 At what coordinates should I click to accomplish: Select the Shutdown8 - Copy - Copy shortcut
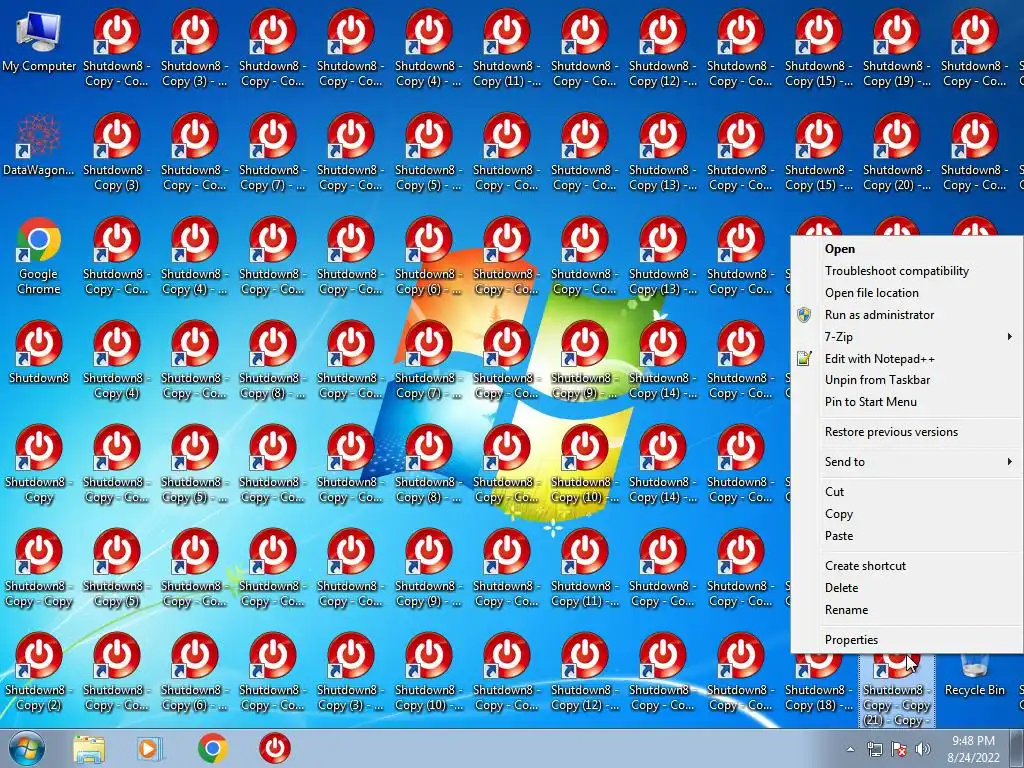[39, 568]
